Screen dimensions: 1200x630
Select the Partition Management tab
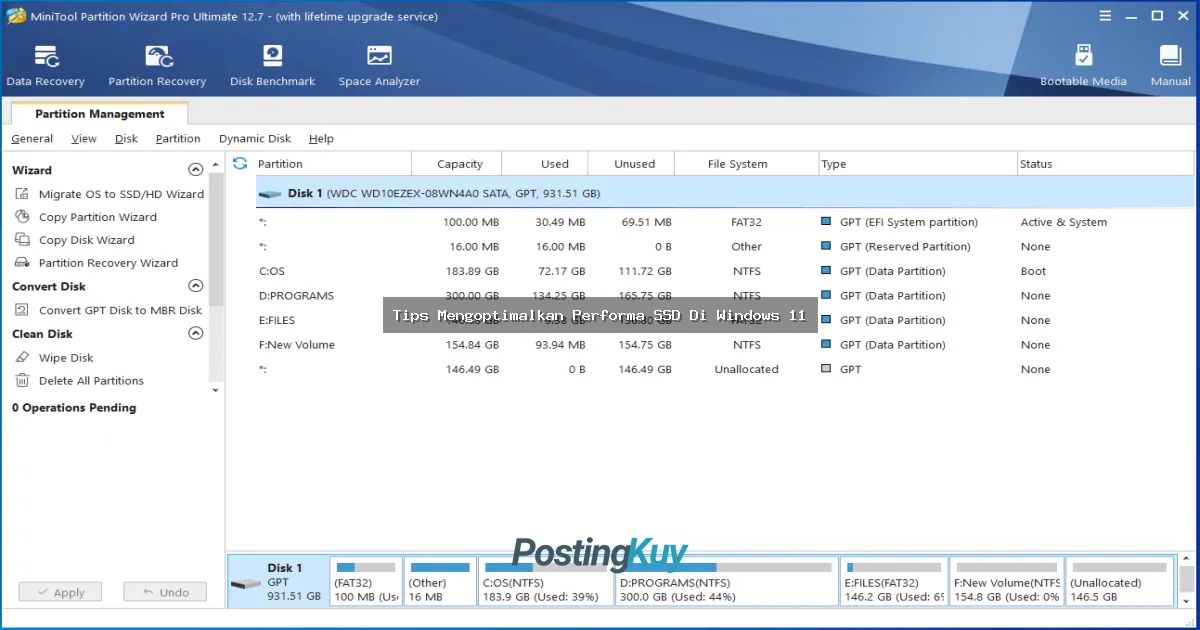99,114
